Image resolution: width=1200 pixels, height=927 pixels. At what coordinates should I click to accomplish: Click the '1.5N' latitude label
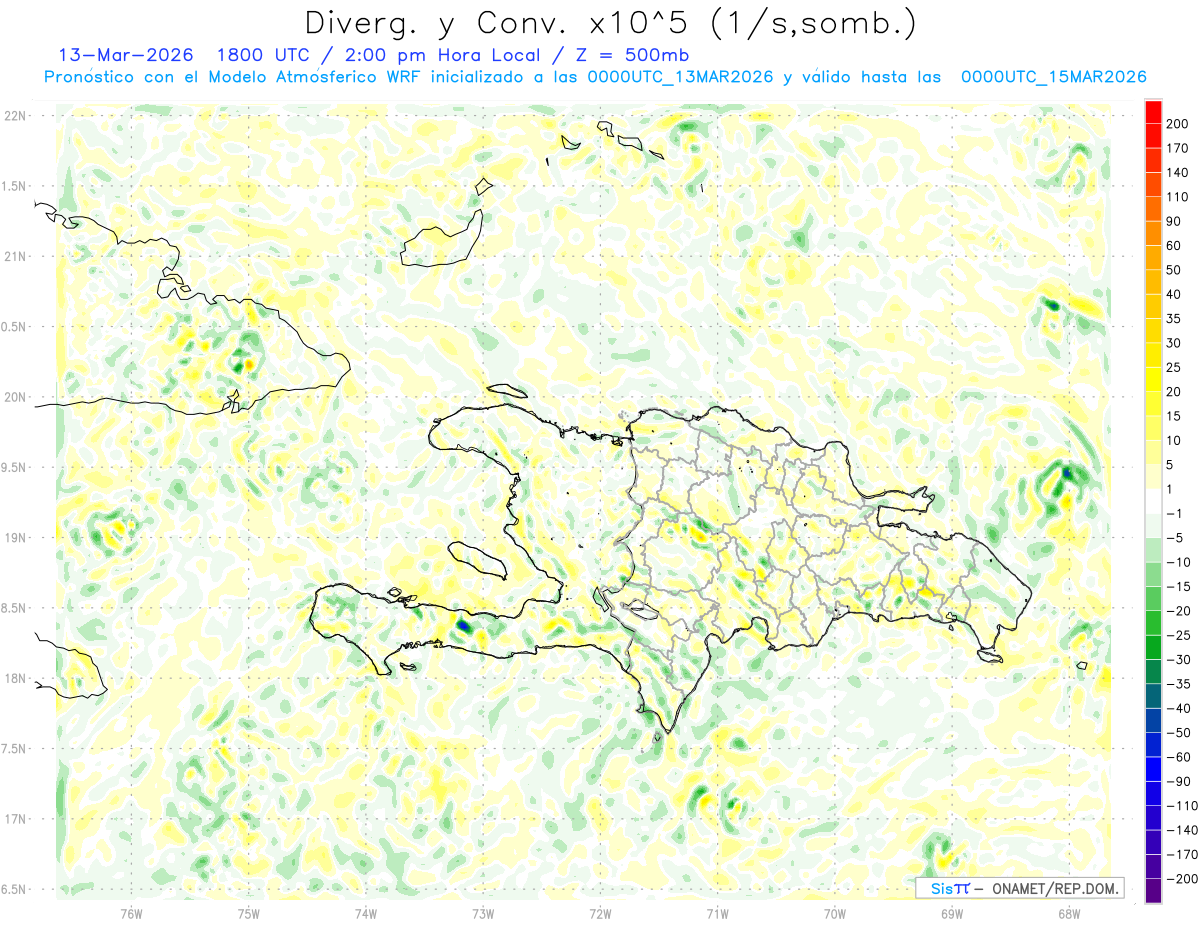(x=15, y=186)
